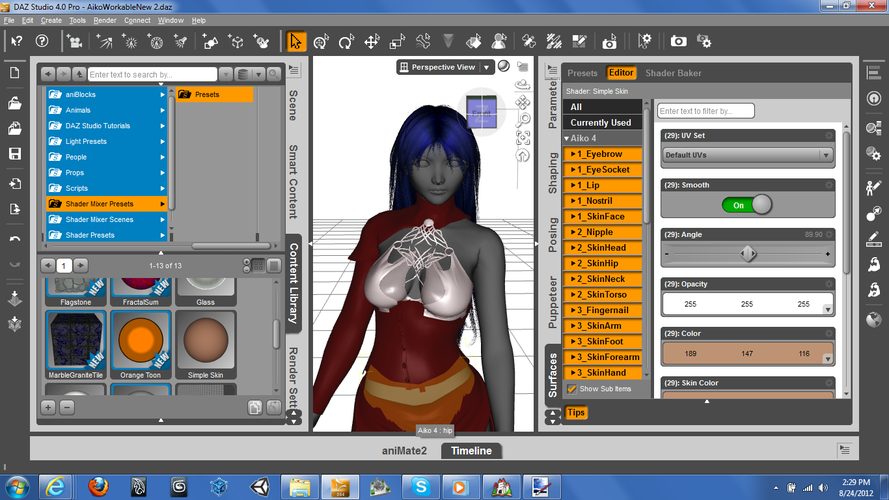
Task: Click the Undo arrow in left sidebar
Action: tap(15, 239)
